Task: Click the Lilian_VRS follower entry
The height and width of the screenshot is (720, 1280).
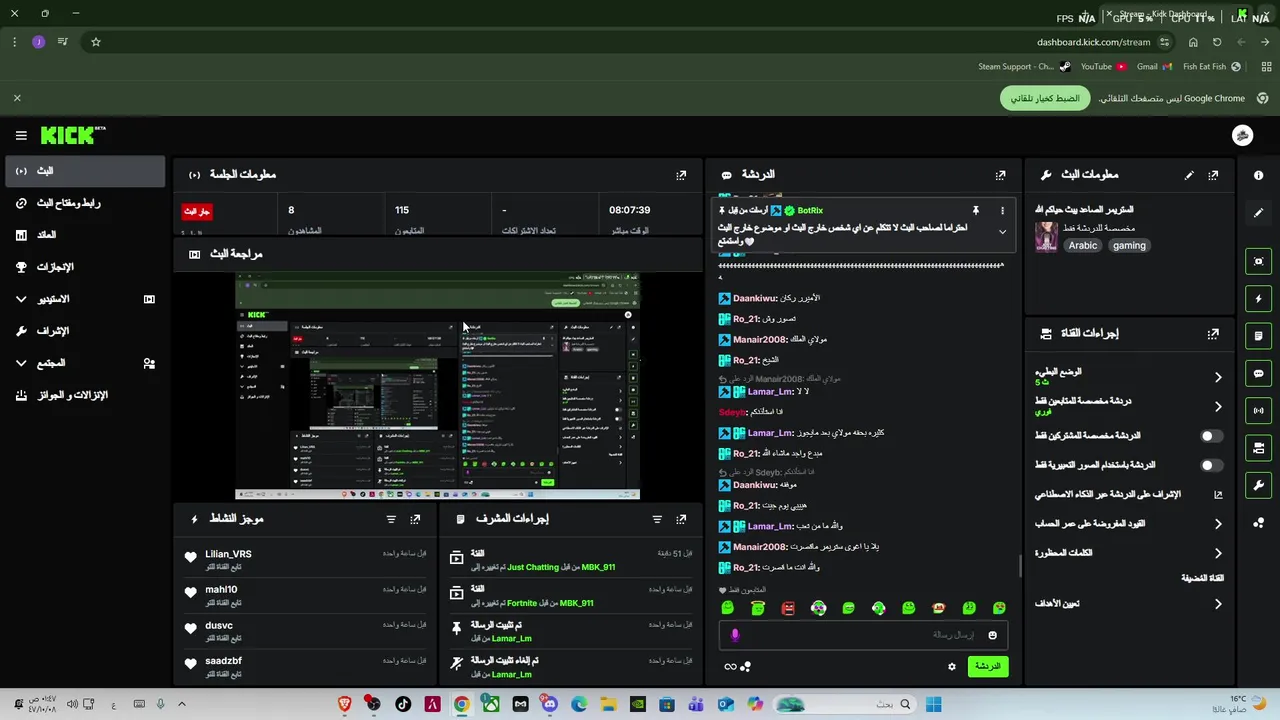Action: click(x=306, y=559)
